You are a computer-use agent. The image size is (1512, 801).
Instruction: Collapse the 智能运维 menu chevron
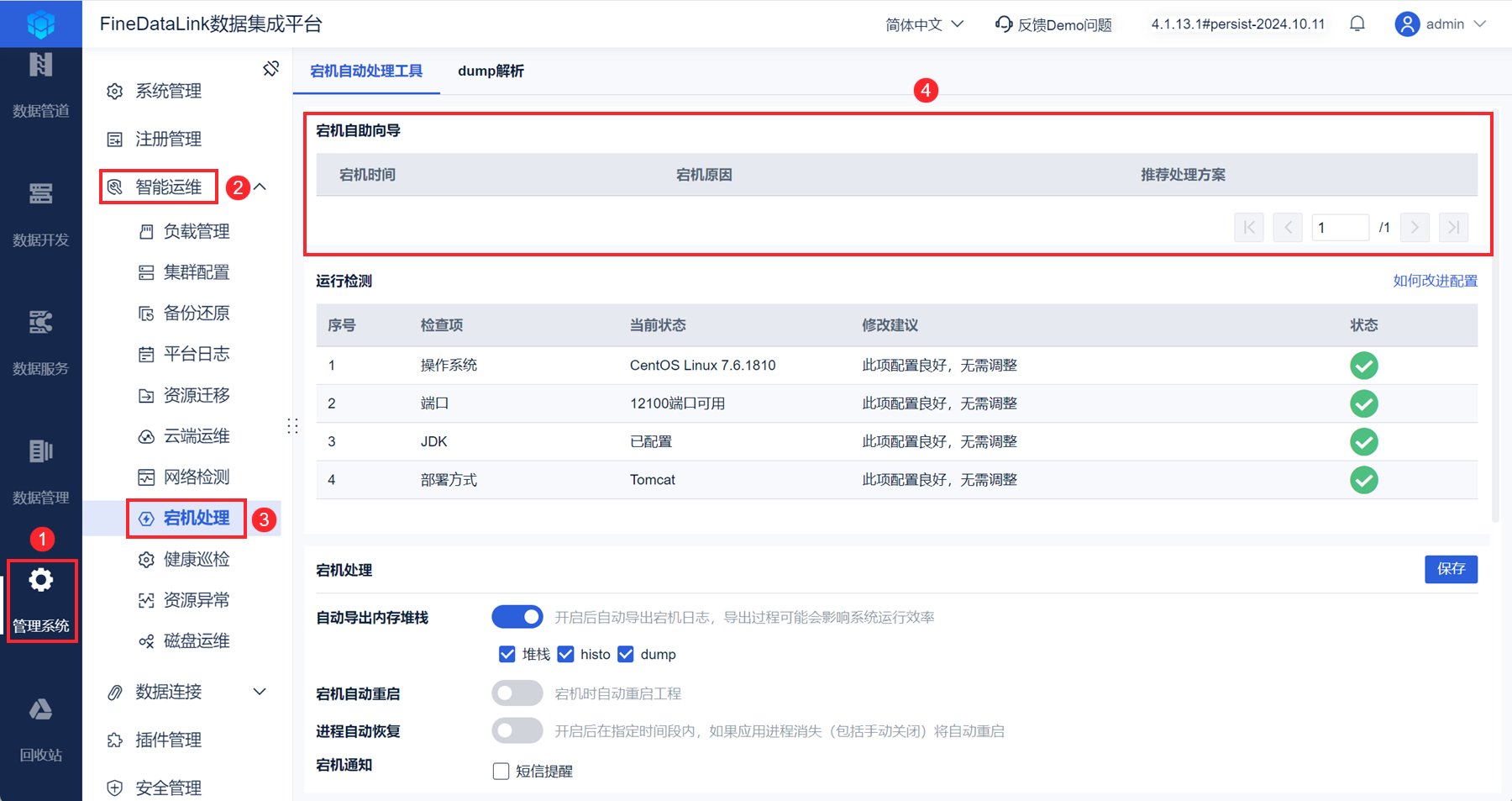click(x=260, y=187)
